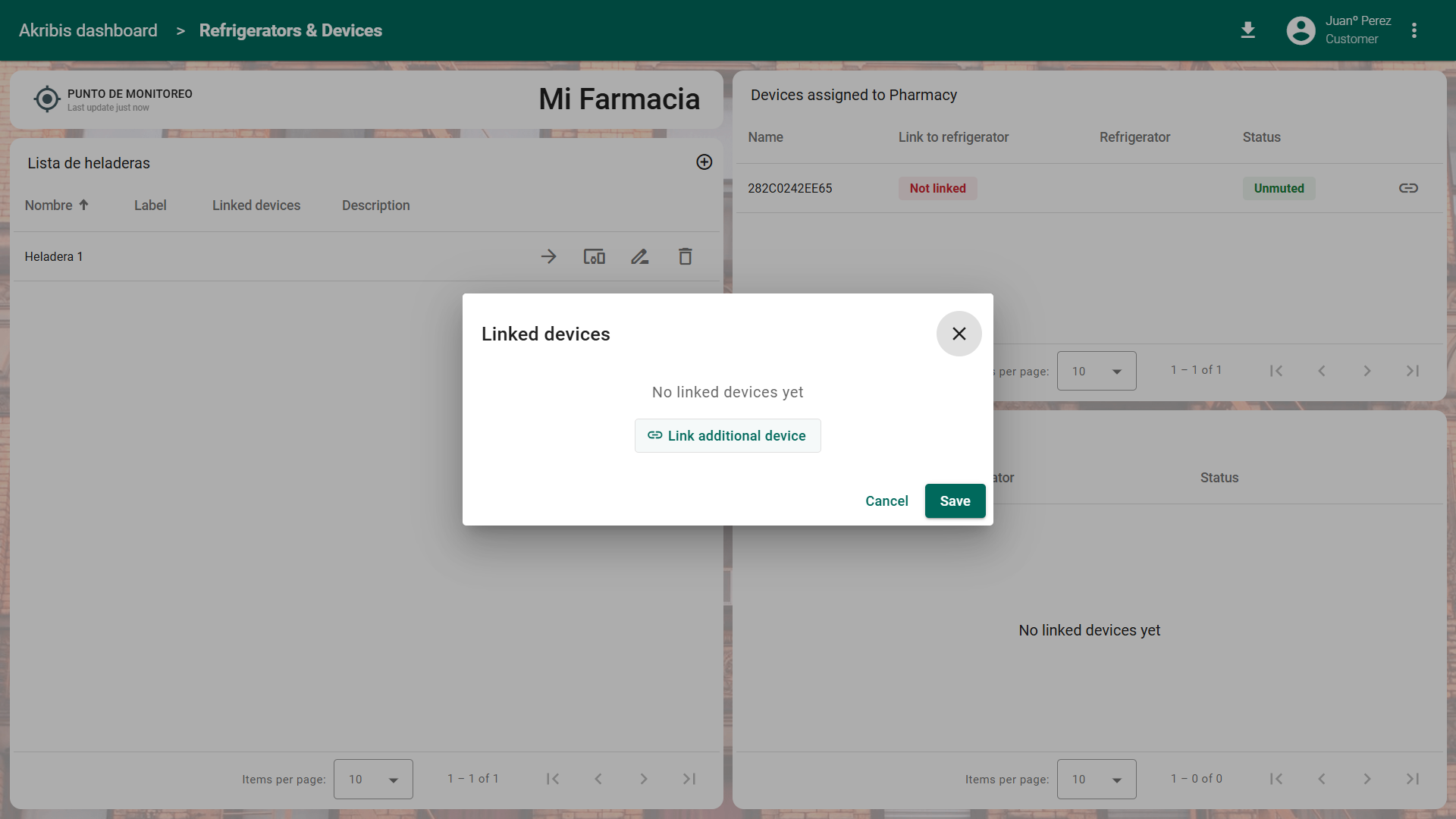Viewport: 1456px width, 819px height.
Task: Open the three-dot options menu
Action: pos(1414,30)
